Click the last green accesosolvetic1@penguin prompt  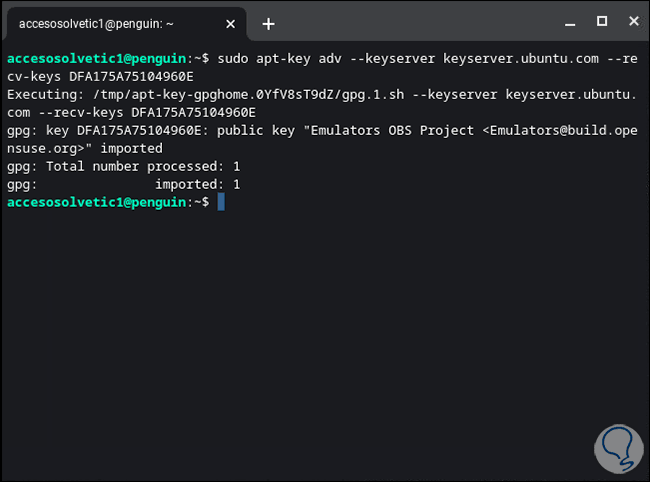[x=96, y=202]
